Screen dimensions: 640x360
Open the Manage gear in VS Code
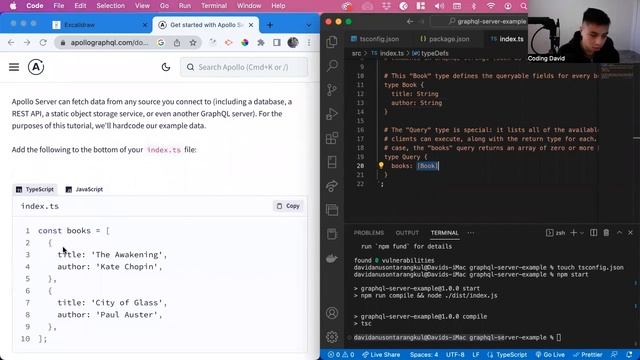pyautogui.click(x=332, y=337)
